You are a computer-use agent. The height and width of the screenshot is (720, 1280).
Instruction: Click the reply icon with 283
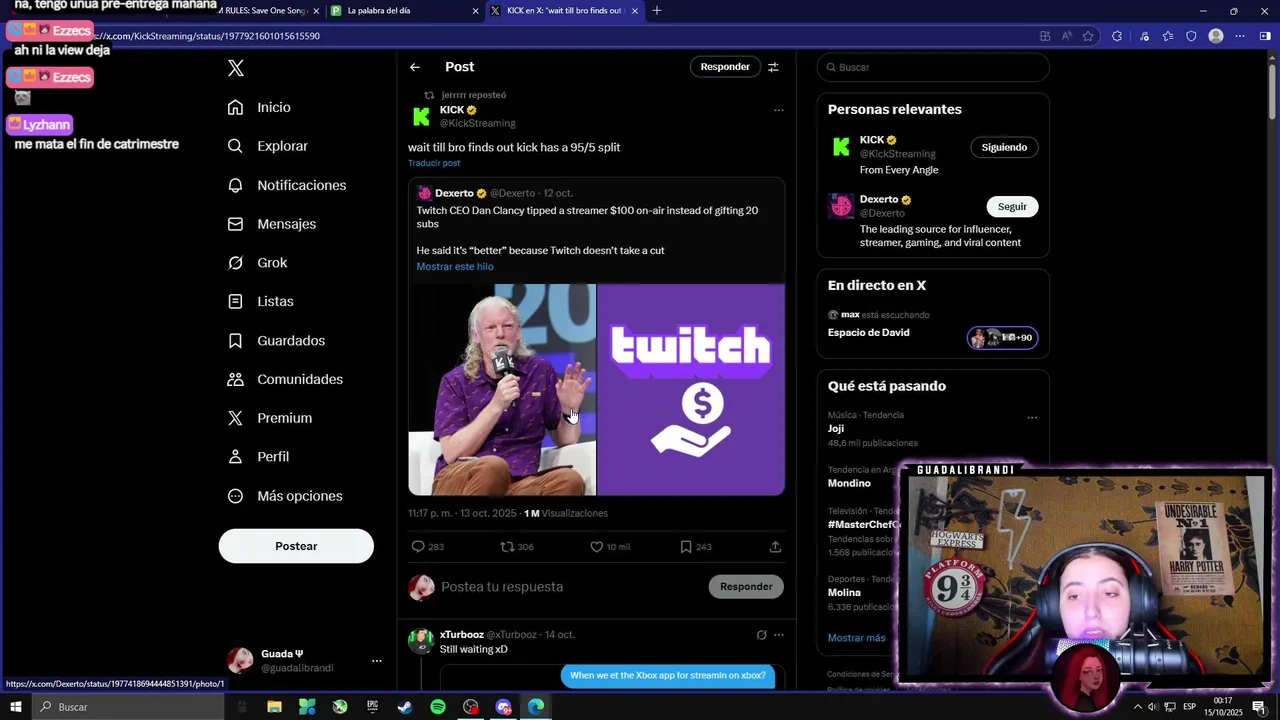[419, 547]
